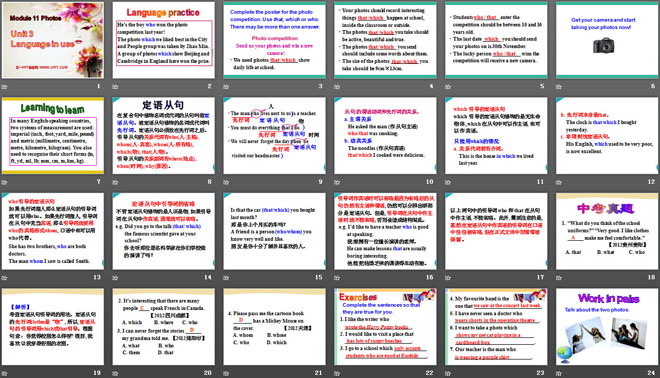Select the 中考真题 slide 18 thumbnail
Image resolution: width=660 pixels, height=378 pixels.
pos(607,231)
